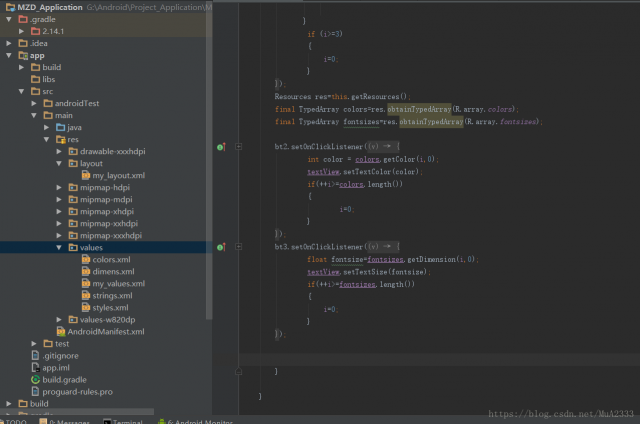This screenshot has width=640, height=424.
Task: Select strings.xml in the values folder
Action: [112, 295]
